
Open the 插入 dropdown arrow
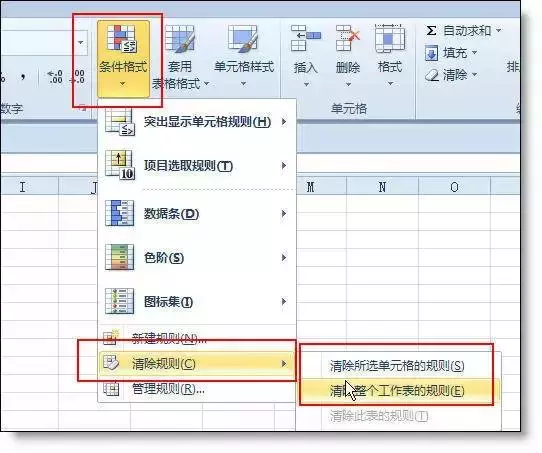pyautogui.click(x=306, y=84)
